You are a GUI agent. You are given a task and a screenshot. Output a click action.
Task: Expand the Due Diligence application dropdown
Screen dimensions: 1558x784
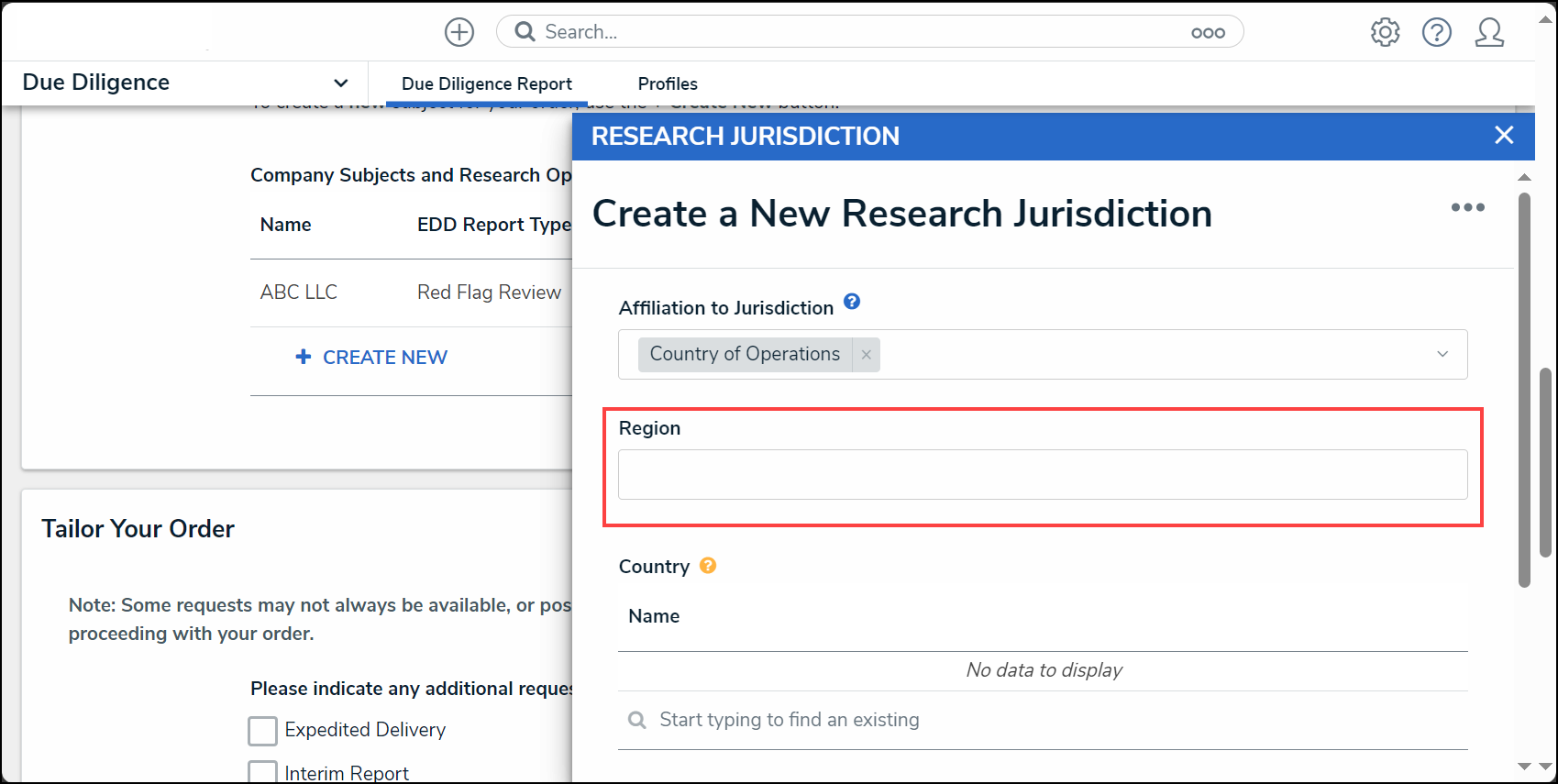coord(341,83)
